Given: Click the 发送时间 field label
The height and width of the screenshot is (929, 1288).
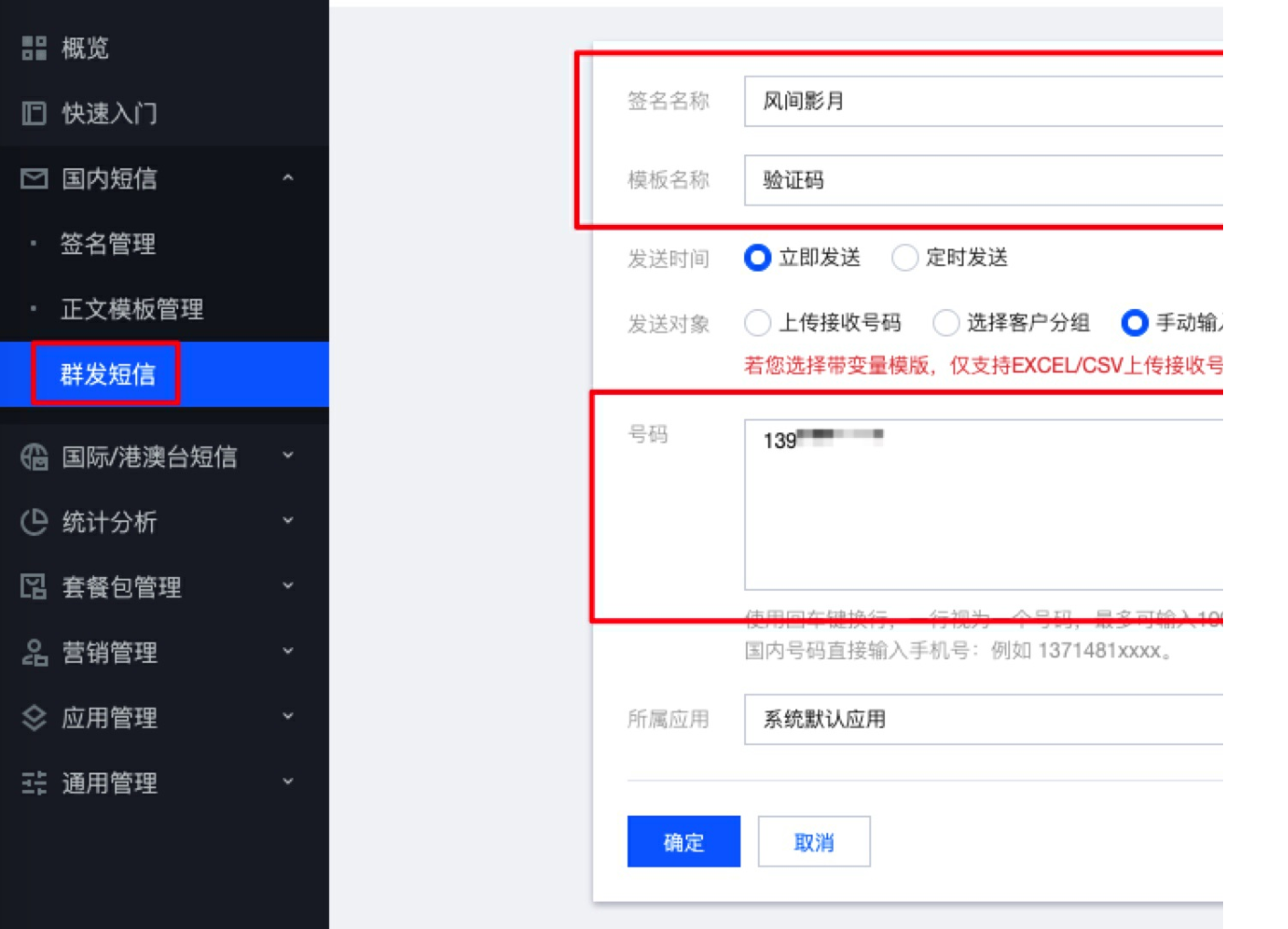Looking at the screenshot, I should click(x=668, y=259).
